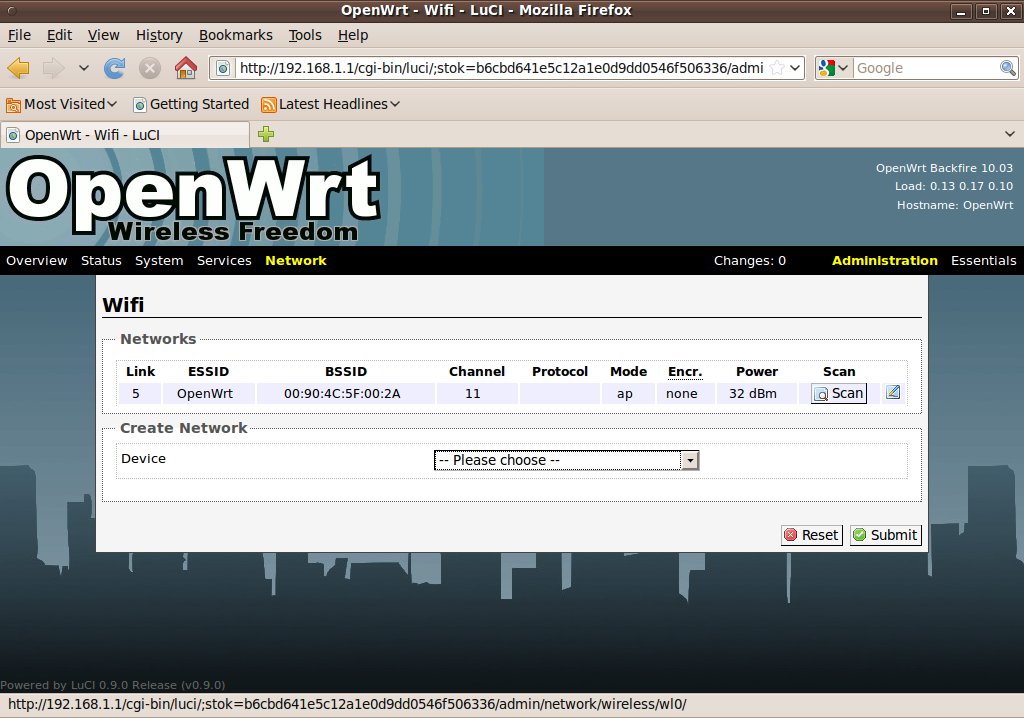1024x718 pixels.
Task: Go to home page via house icon
Action: (185, 68)
